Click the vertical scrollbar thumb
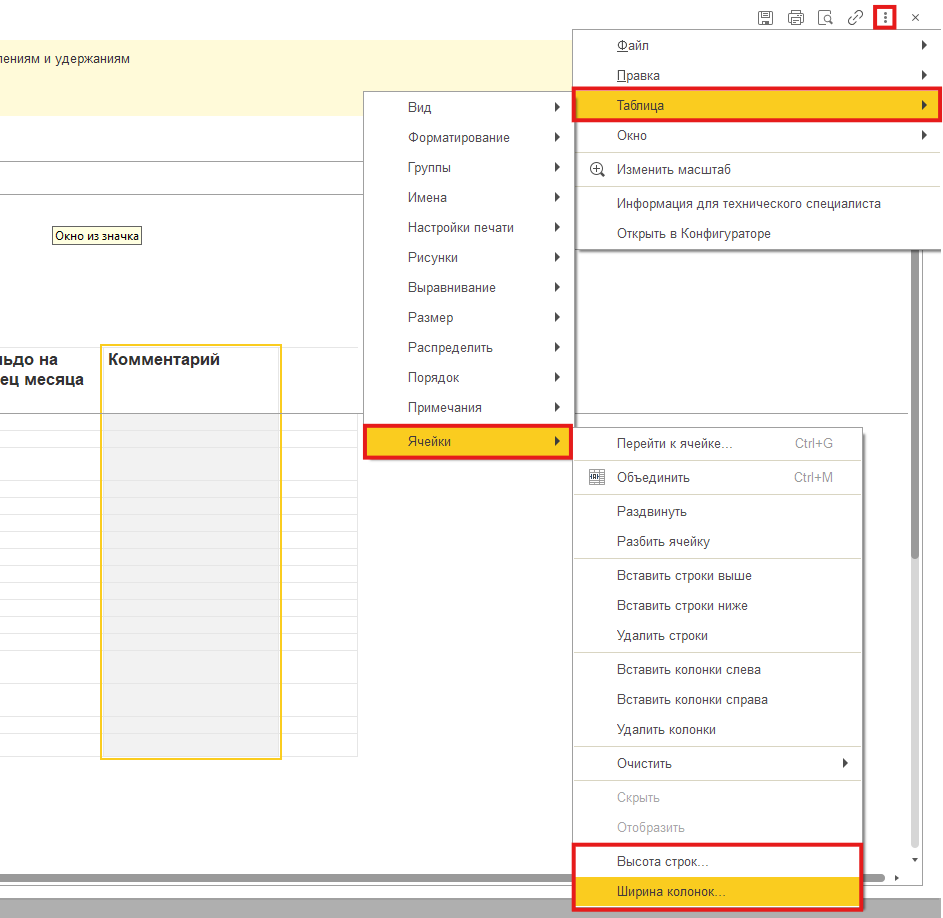The image size is (943, 918). pyautogui.click(x=915, y=404)
